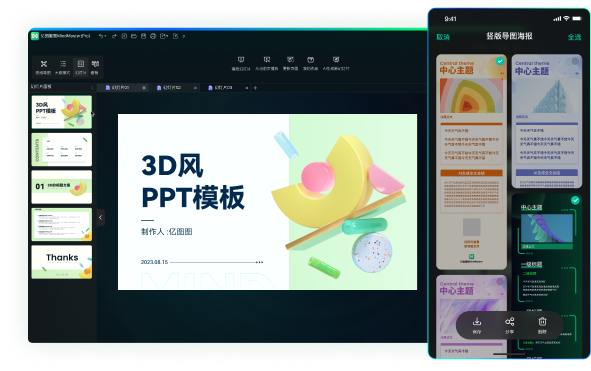Create a new file from title bar
Viewport: 591px width, 371px height.
[124, 36]
